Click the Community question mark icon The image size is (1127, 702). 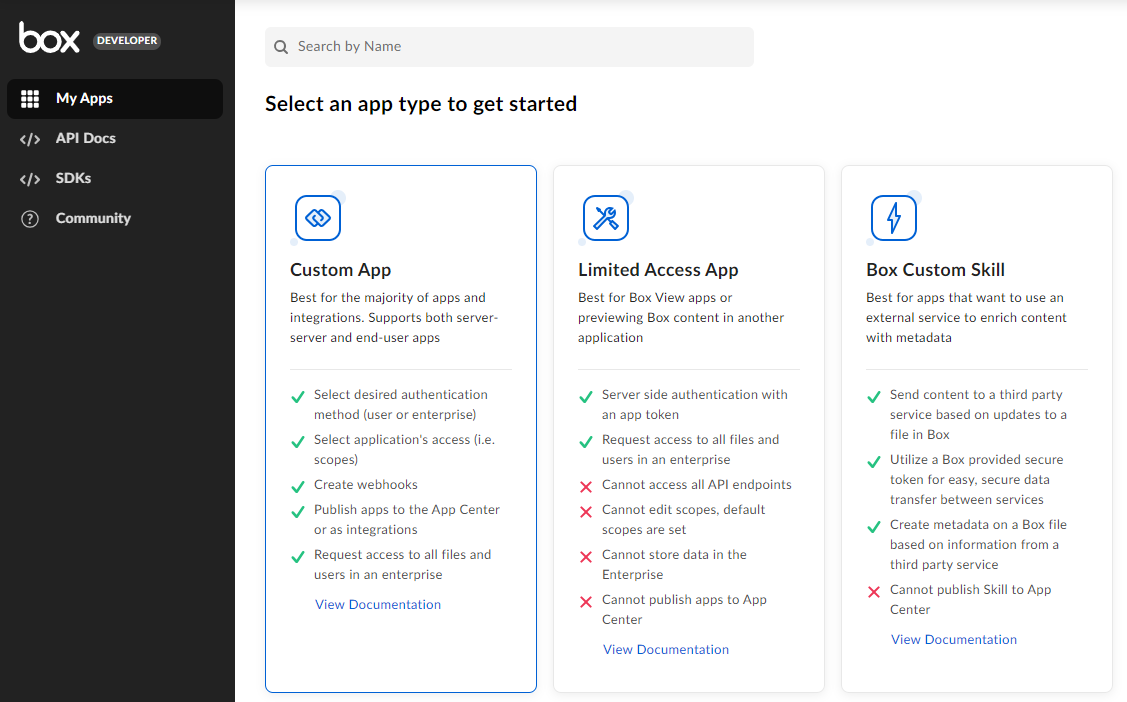(x=30, y=219)
